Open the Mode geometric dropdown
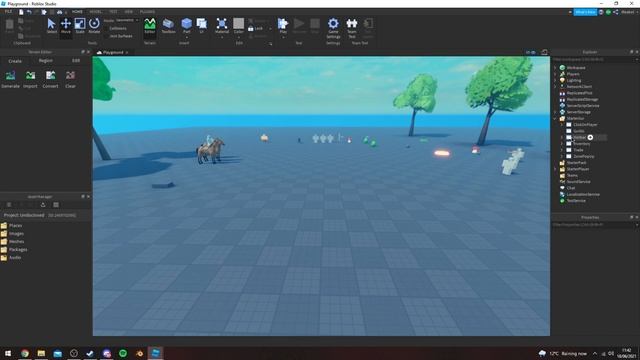Viewport: 640px width, 360px height. [127, 20]
